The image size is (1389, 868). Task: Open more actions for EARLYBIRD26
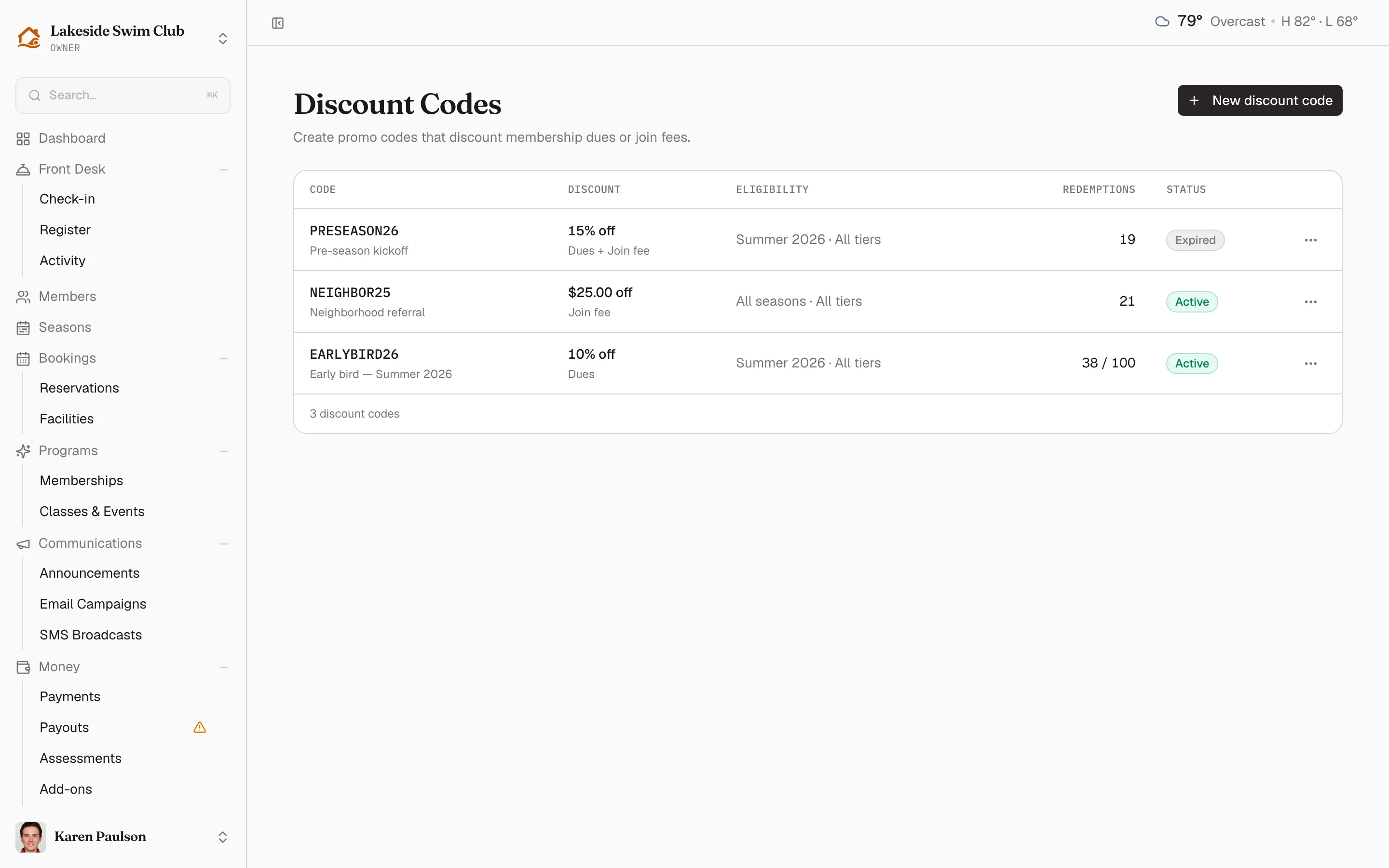point(1310,364)
